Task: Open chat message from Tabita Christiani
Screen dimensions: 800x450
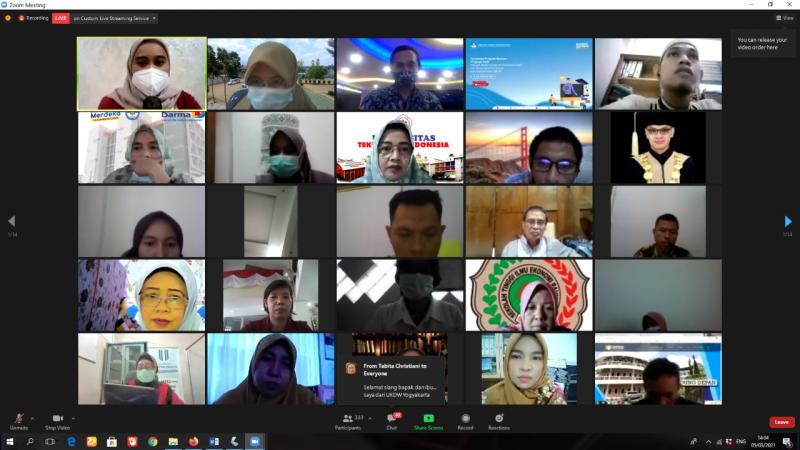Action: click(x=390, y=375)
